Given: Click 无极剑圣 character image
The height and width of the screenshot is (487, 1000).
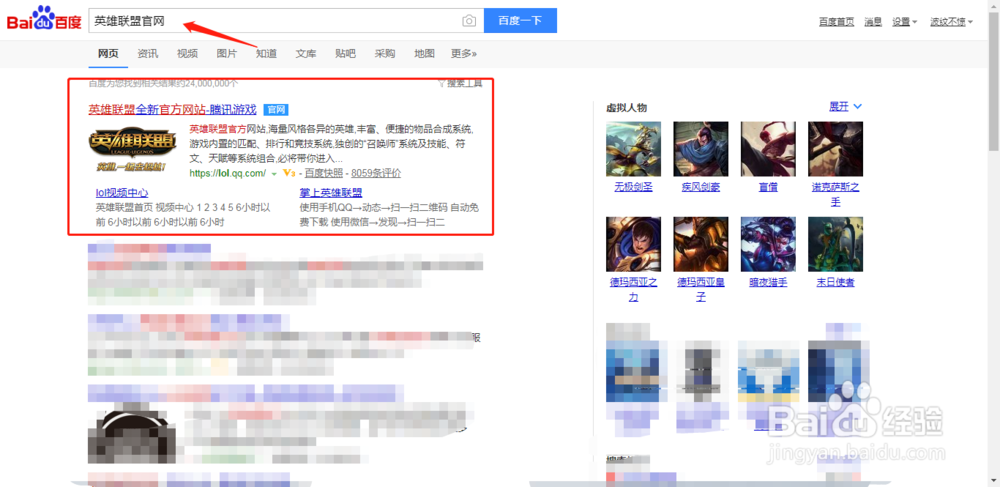Looking at the screenshot, I should 633,149.
